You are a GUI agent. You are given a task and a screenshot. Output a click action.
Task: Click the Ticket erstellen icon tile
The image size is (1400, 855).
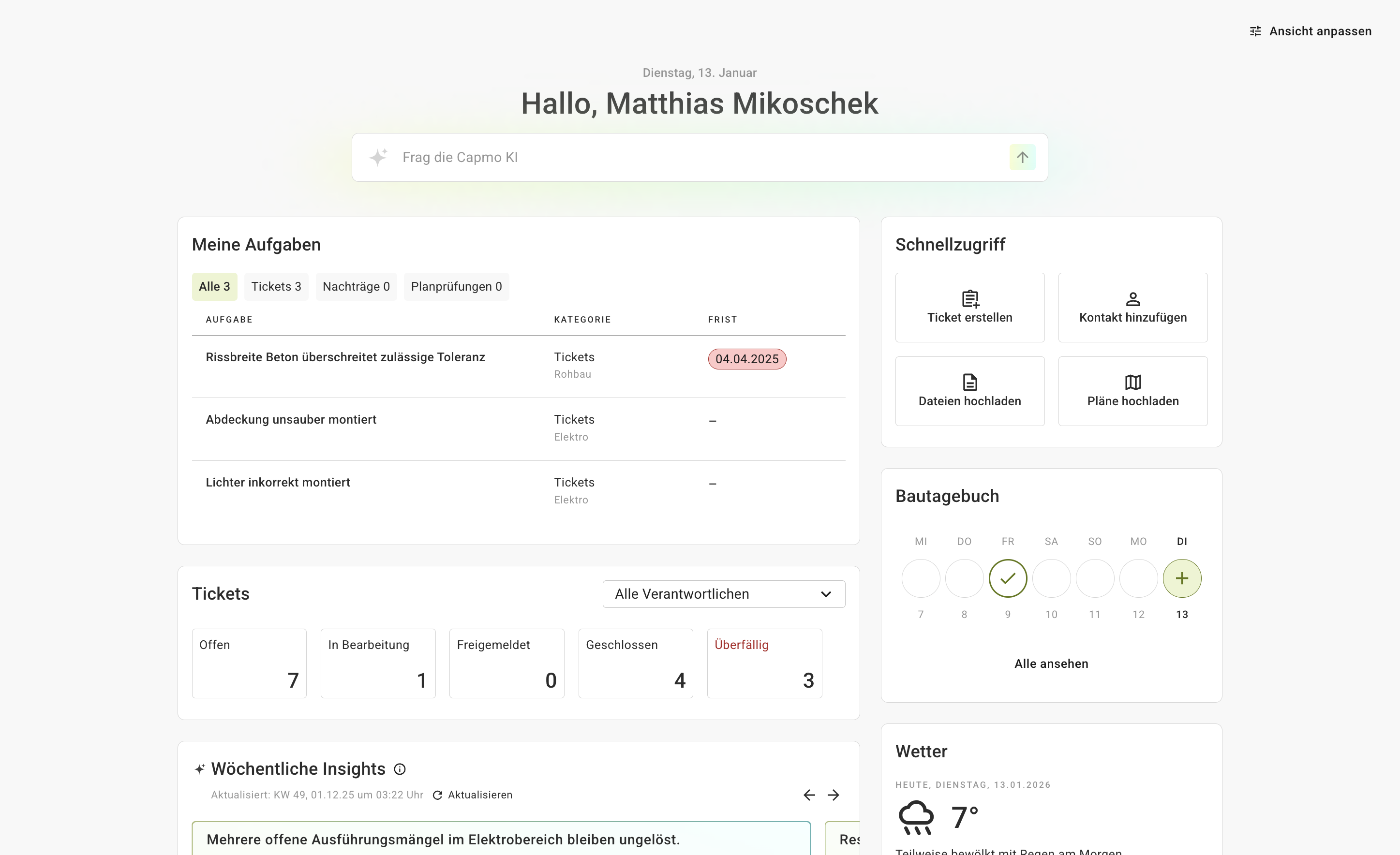[x=969, y=308]
